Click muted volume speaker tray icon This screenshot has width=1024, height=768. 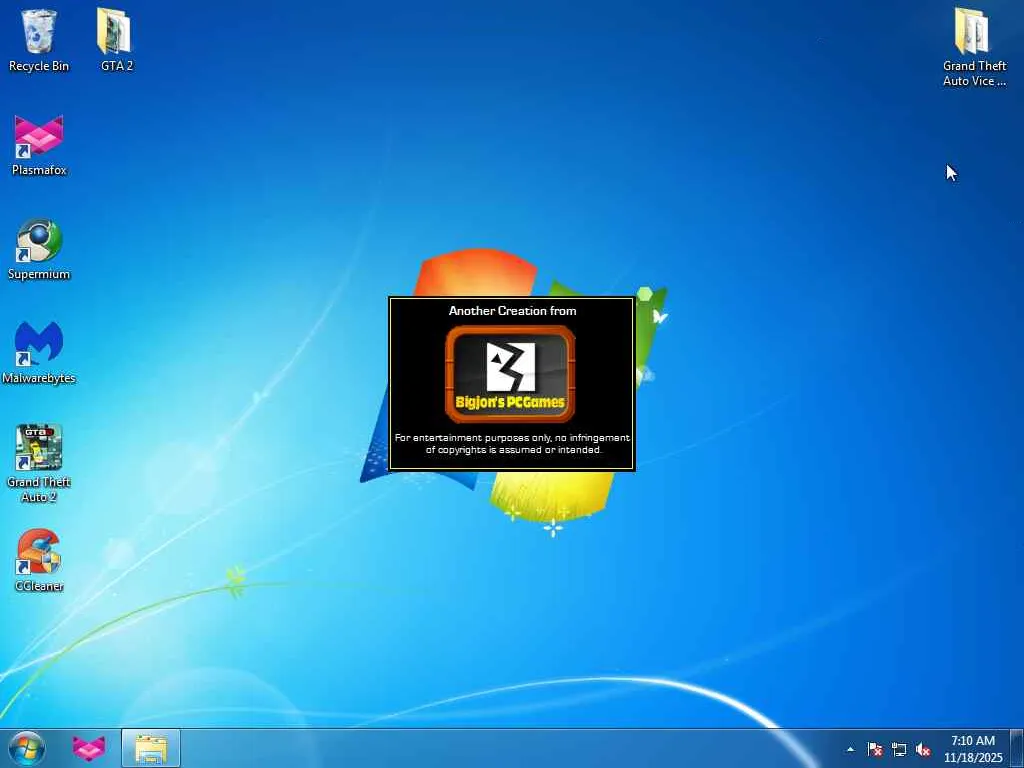point(923,749)
